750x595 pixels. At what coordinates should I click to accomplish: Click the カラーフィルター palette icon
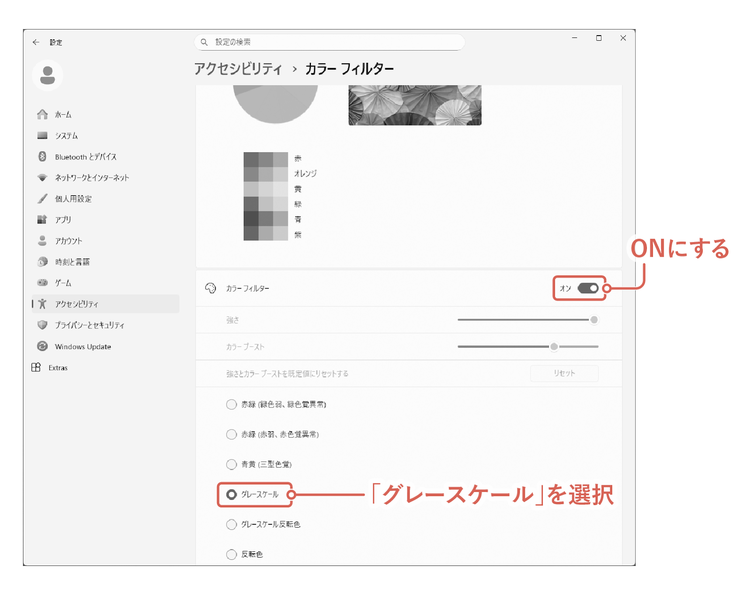coord(210,288)
